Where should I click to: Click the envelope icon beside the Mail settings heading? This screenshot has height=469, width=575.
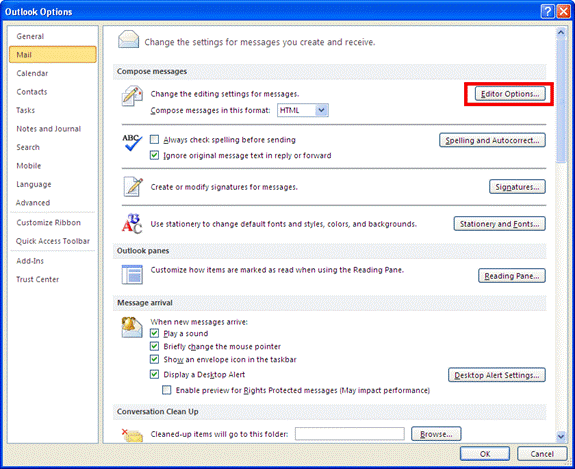pyautogui.click(x=128, y=40)
